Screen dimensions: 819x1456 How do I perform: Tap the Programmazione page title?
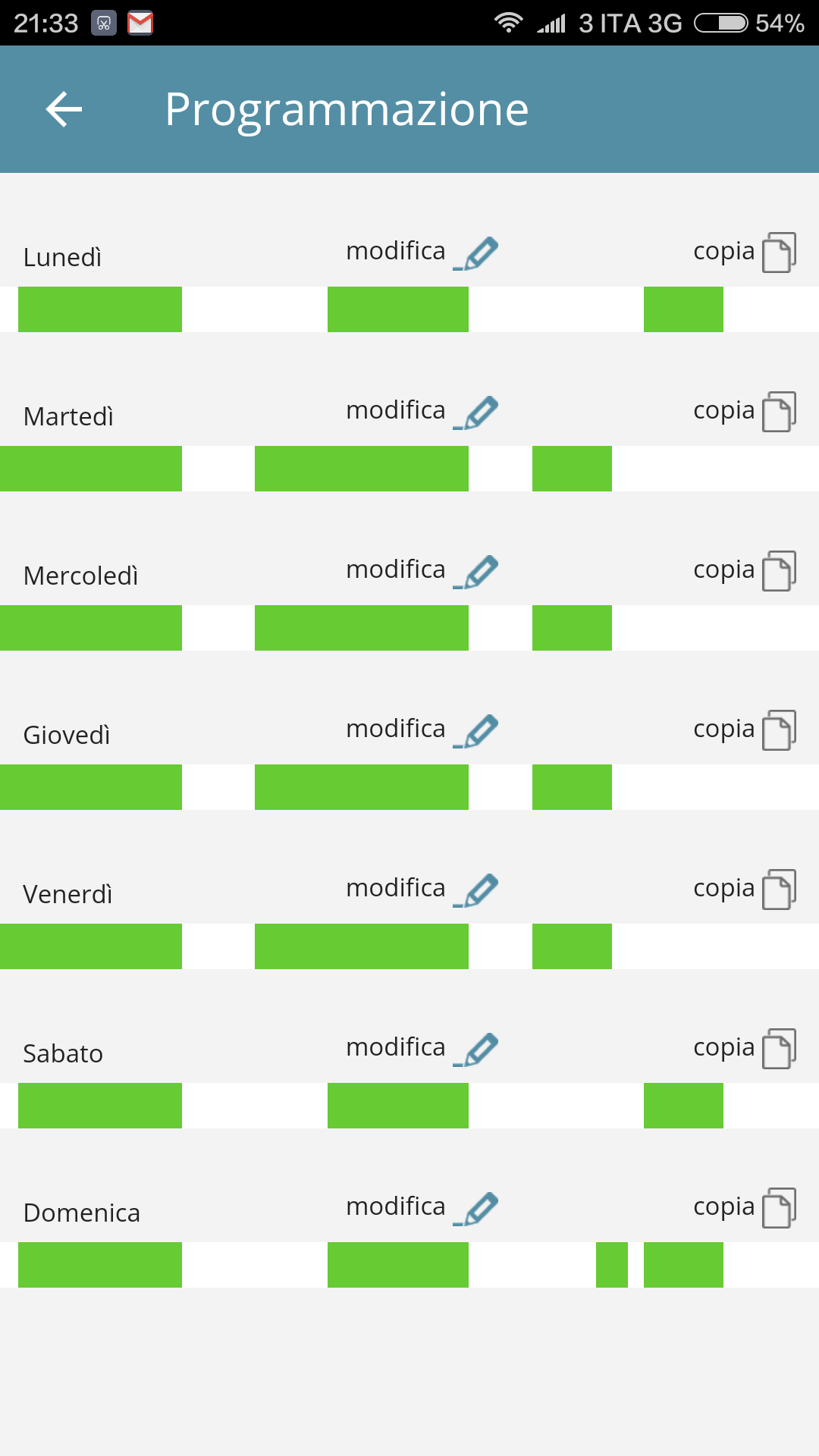347,109
